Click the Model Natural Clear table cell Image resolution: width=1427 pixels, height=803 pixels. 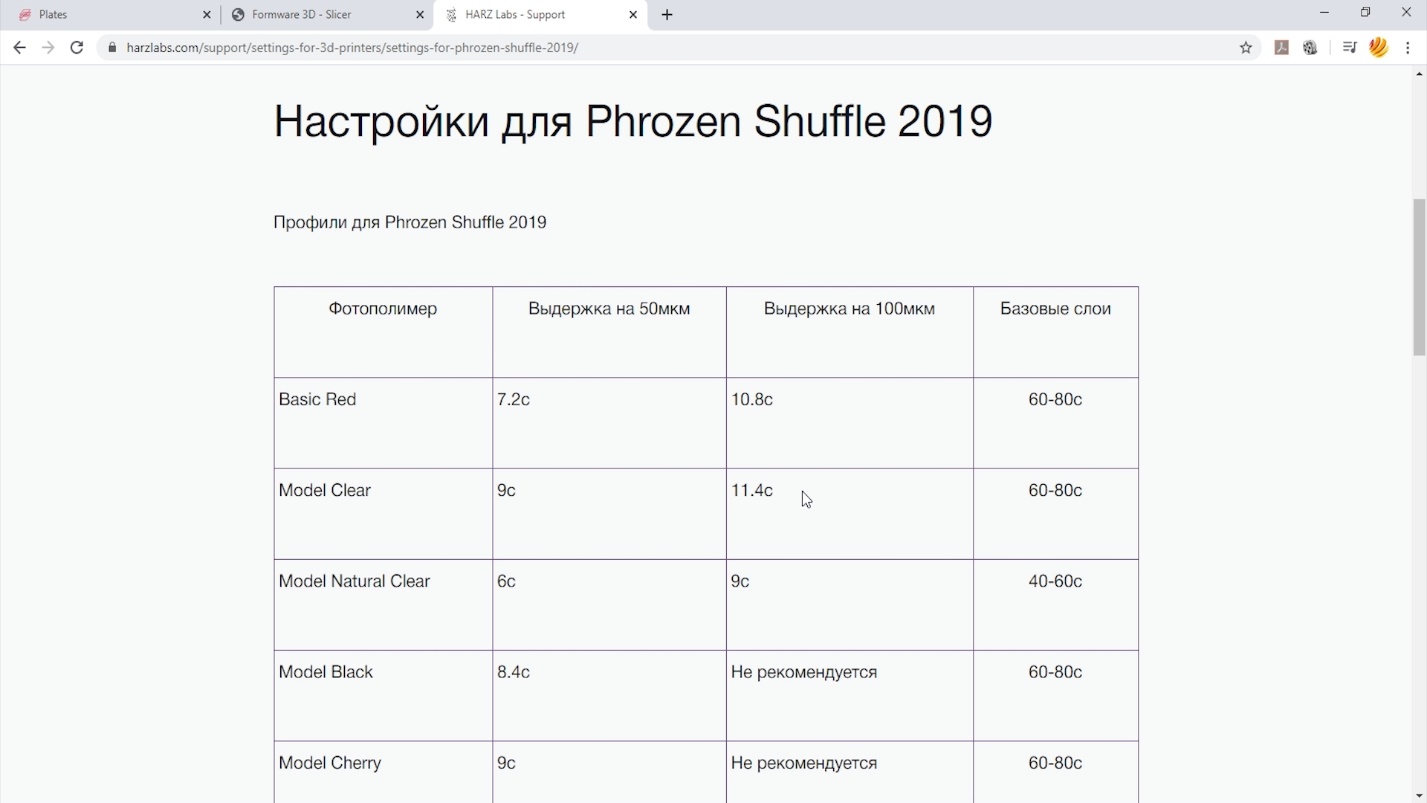pyautogui.click(x=354, y=581)
